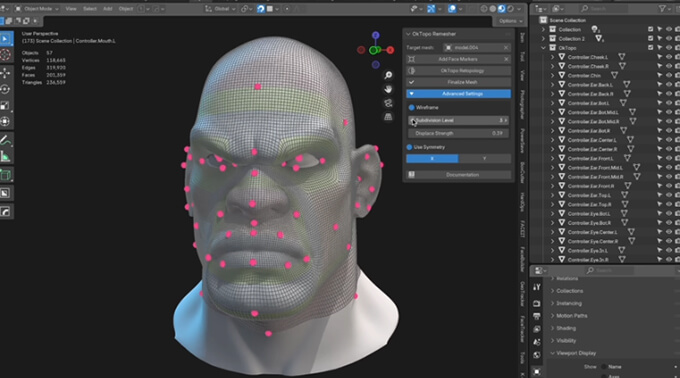Image resolution: width=680 pixels, height=378 pixels.
Task: Click the pan view hand icon
Action: tap(388, 89)
